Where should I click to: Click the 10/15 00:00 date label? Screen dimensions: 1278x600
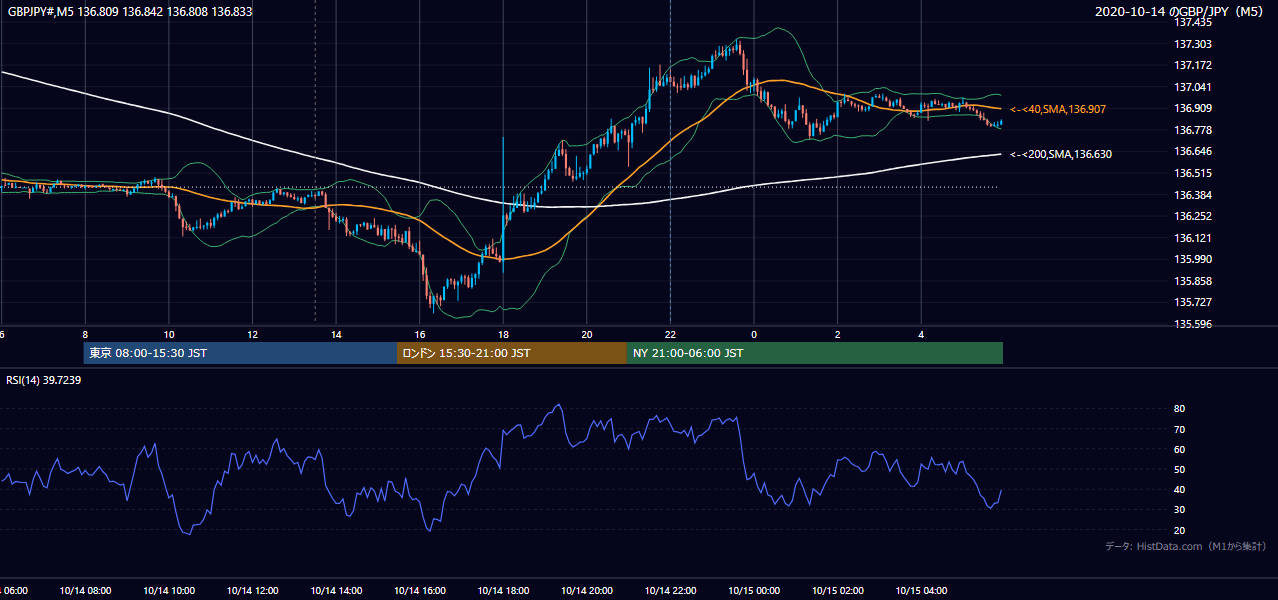pyautogui.click(x=754, y=591)
